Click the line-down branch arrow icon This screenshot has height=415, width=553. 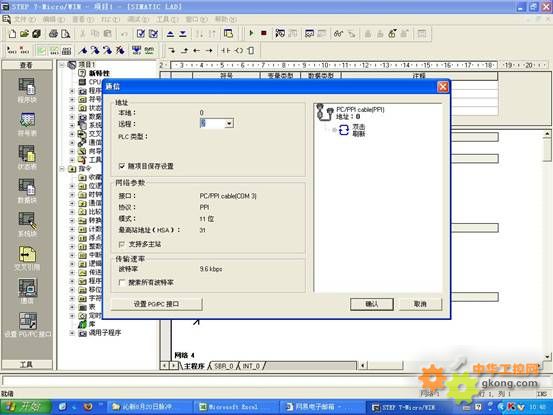172,51
